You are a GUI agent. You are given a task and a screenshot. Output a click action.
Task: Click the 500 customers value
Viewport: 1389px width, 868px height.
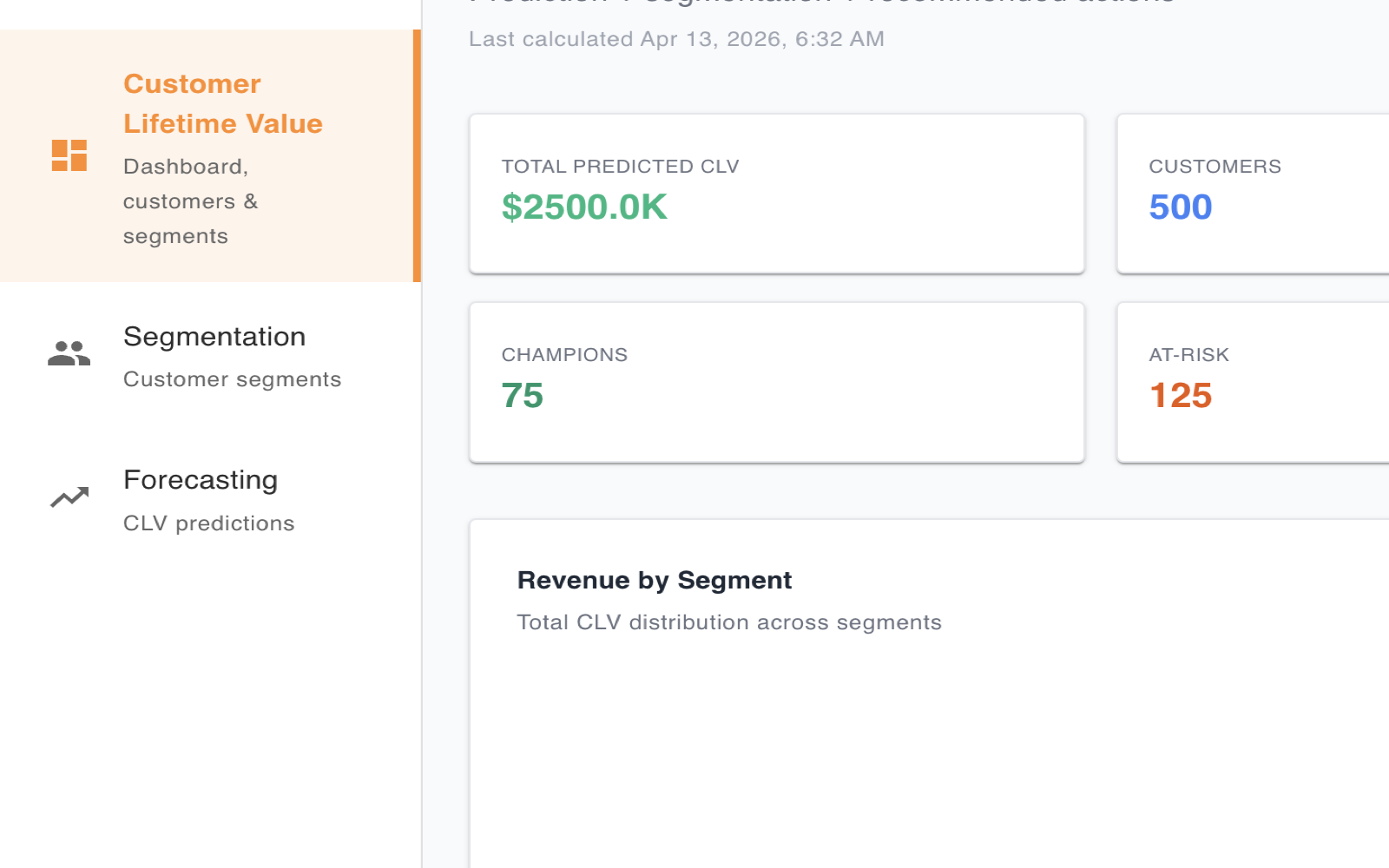pos(1181,207)
